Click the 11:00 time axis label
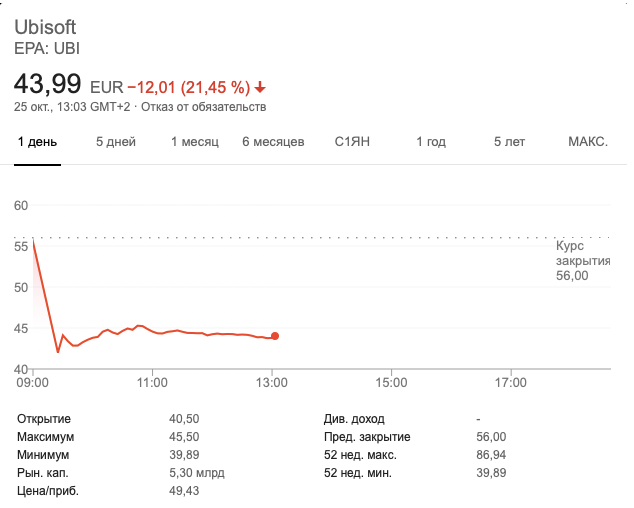Image resolution: width=634 pixels, height=508 pixels. coord(152,382)
